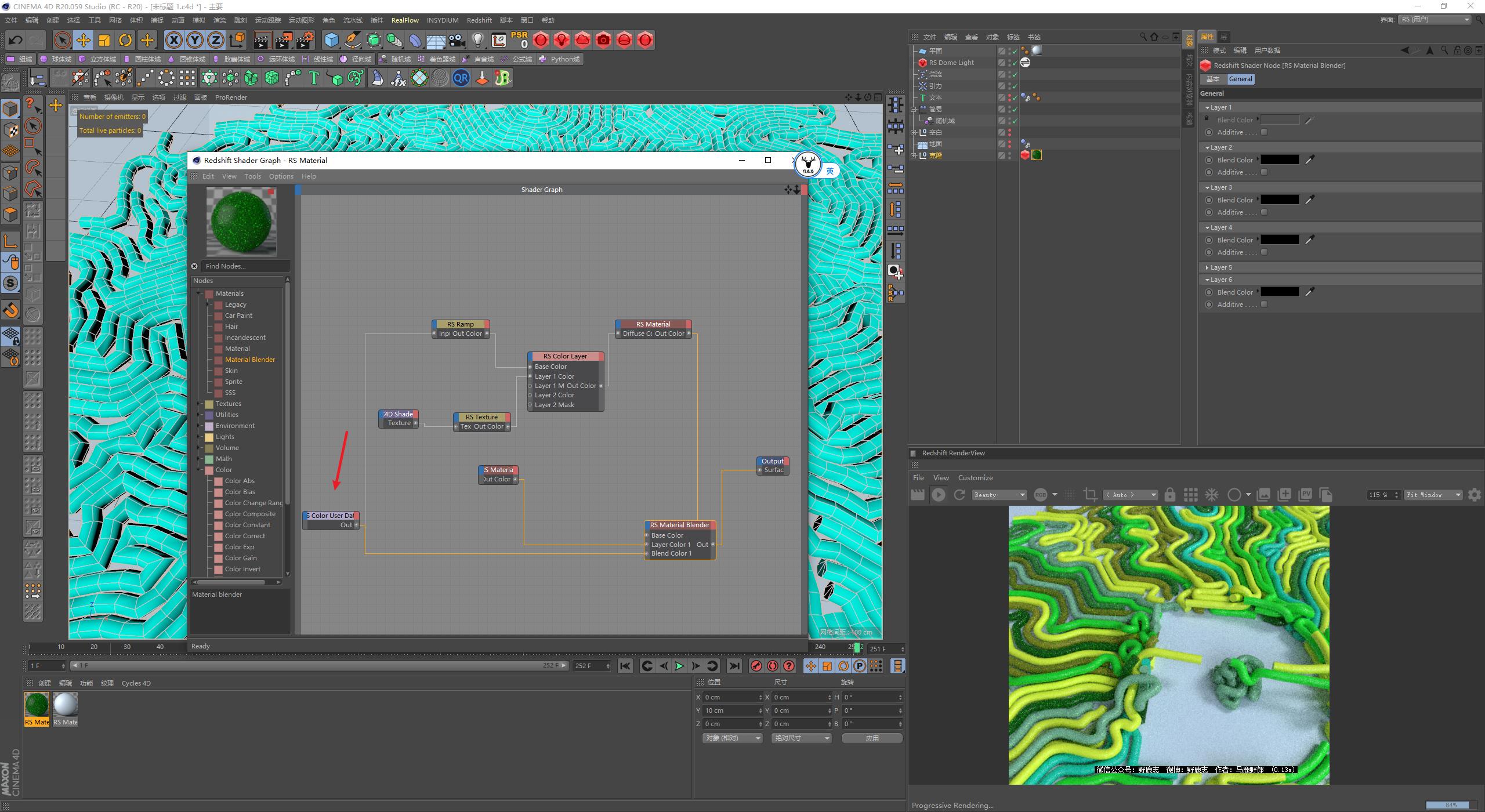
Task: Click the 应用 button in the coordinates panel
Action: click(872, 738)
